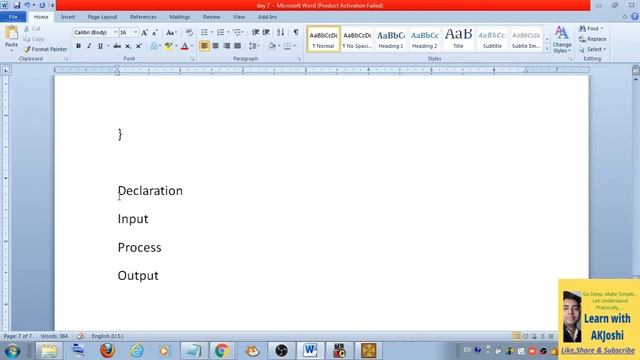640x360 pixels.
Task: Activate Format Painter
Action: point(45,49)
